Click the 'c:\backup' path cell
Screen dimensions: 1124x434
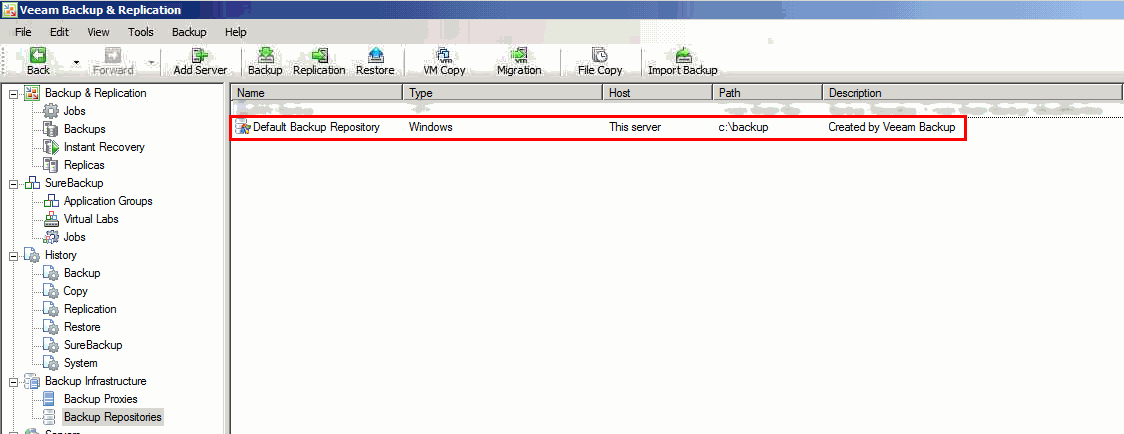pos(743,127)
